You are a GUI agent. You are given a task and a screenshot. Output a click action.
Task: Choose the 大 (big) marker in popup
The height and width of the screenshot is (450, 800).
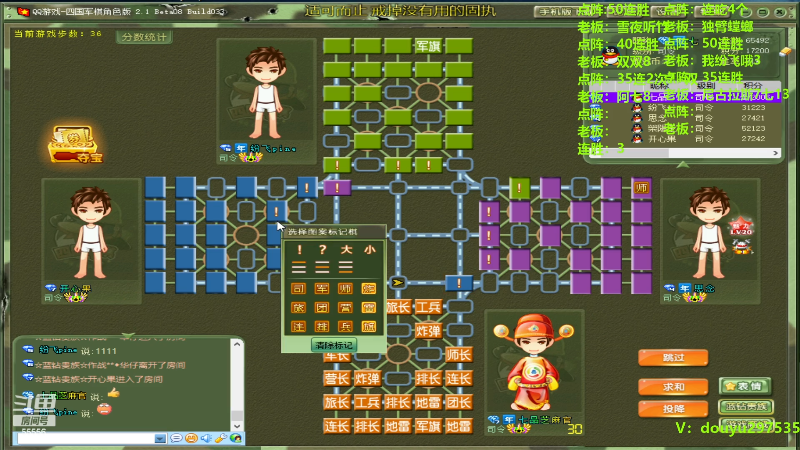click(x=346, y=250)
